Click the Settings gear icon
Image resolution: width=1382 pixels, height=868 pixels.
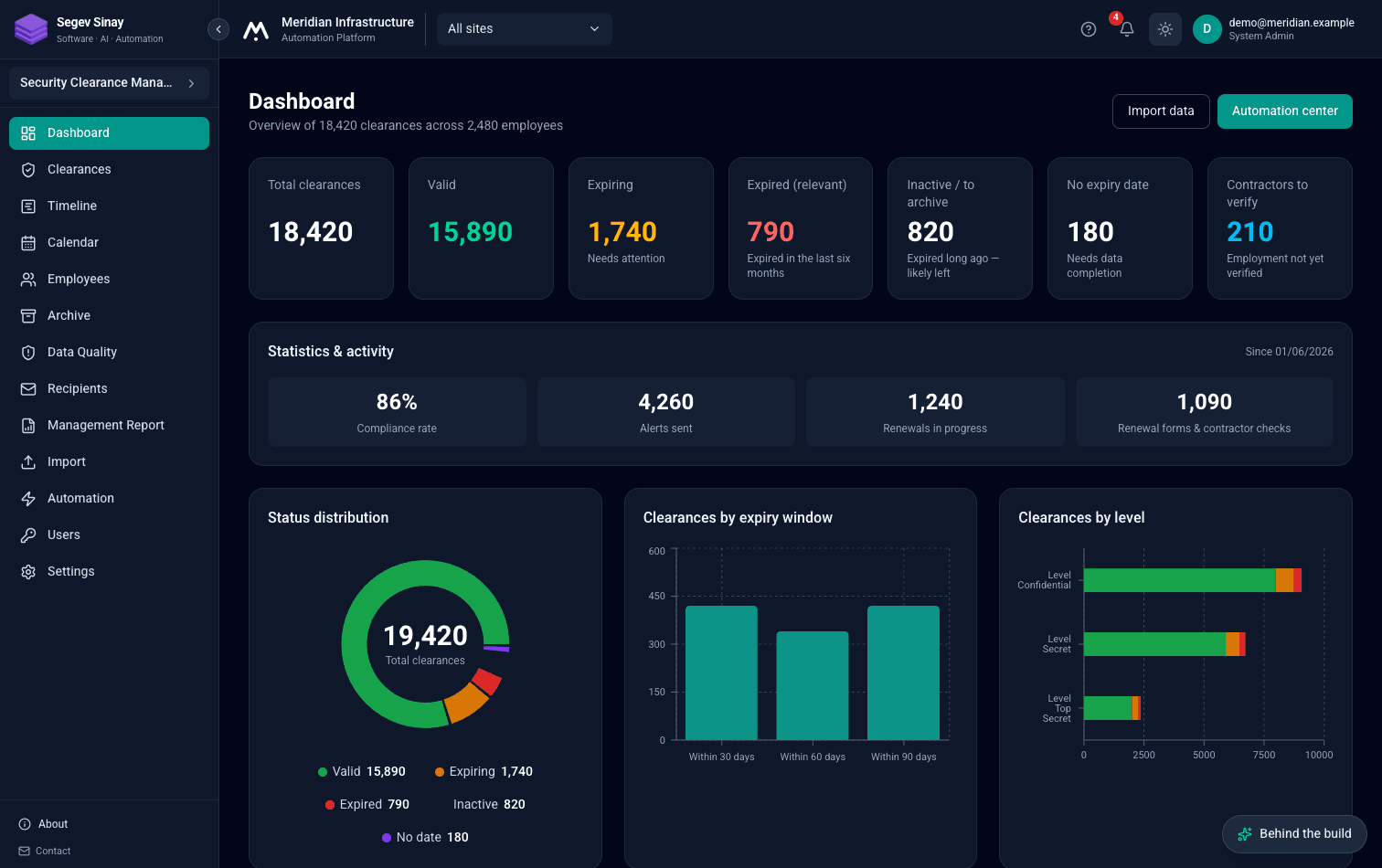(x=28, y=572)
